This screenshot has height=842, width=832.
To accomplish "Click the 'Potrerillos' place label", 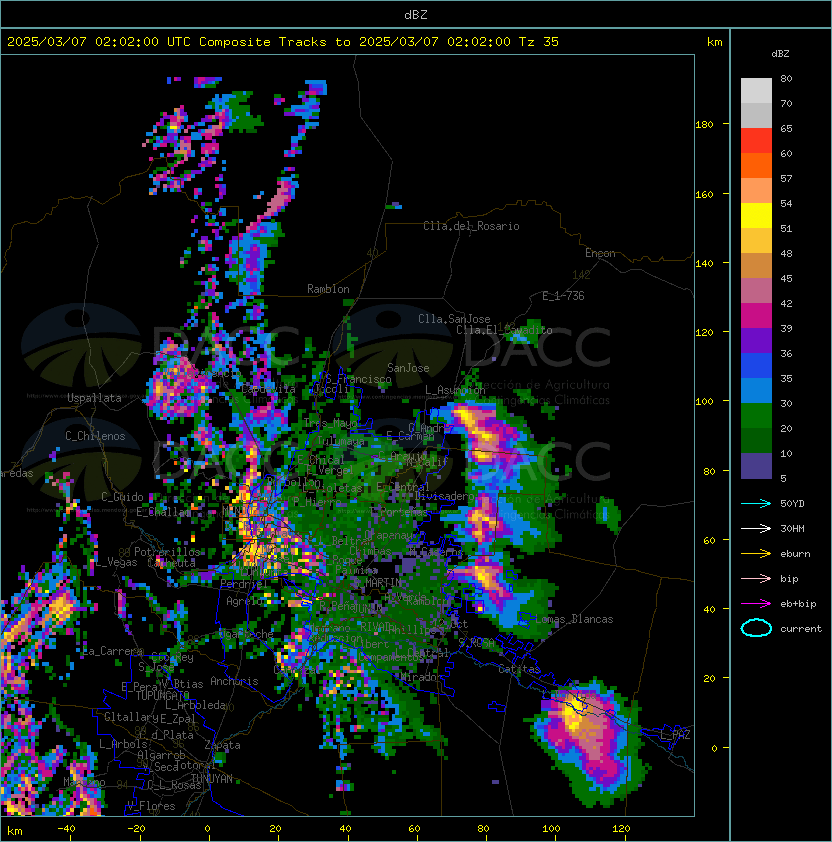I will click(167, 552).
